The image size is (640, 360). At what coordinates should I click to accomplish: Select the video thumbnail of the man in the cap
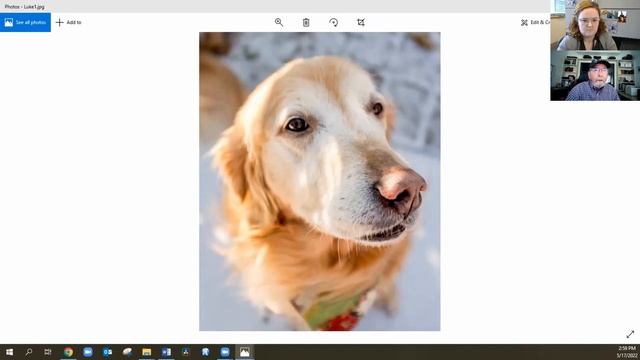(595, 76)
